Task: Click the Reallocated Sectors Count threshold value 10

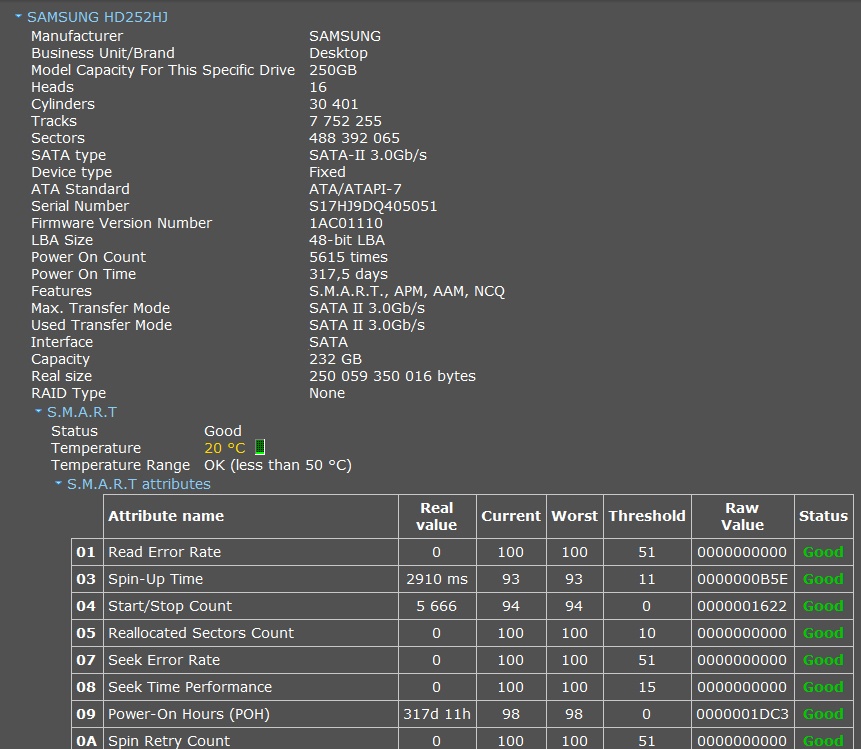Action: tap(647, 633)
